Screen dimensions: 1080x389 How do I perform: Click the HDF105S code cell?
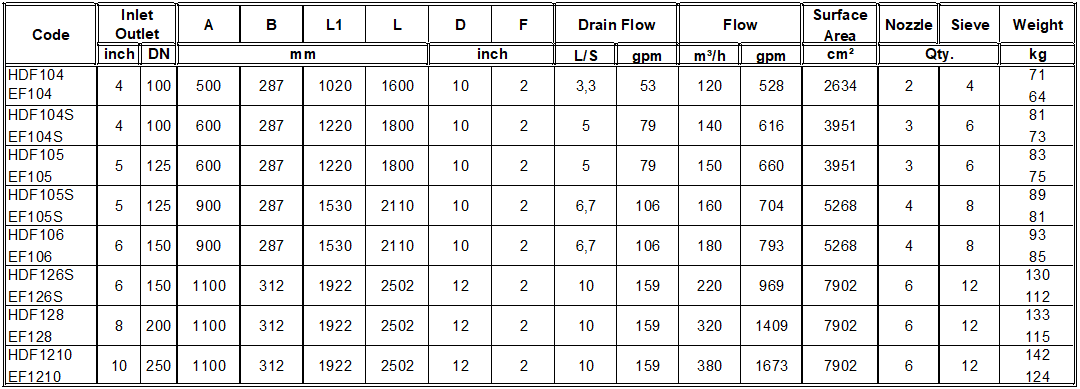(x=40, y=195)
